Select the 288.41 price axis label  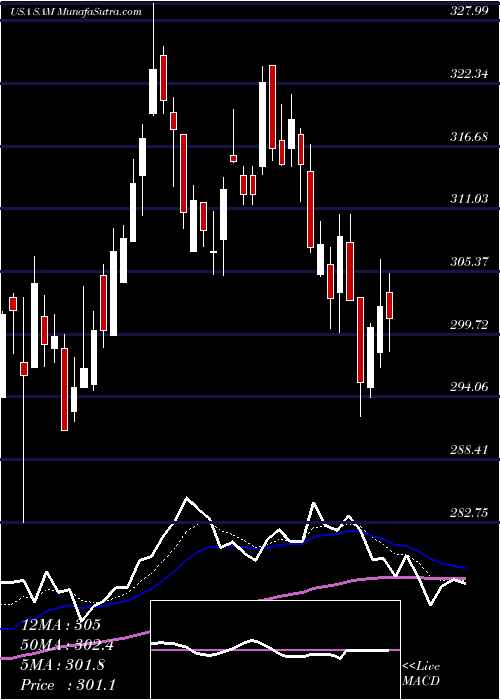coord(469,449)
